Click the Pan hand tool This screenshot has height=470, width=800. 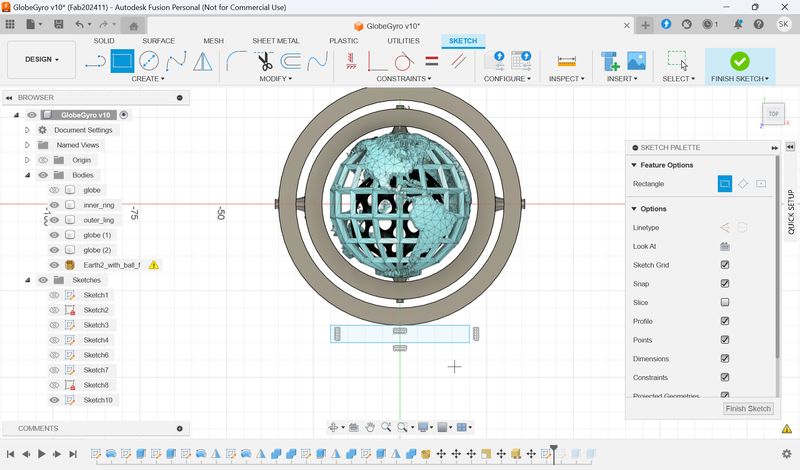(370, 427)
